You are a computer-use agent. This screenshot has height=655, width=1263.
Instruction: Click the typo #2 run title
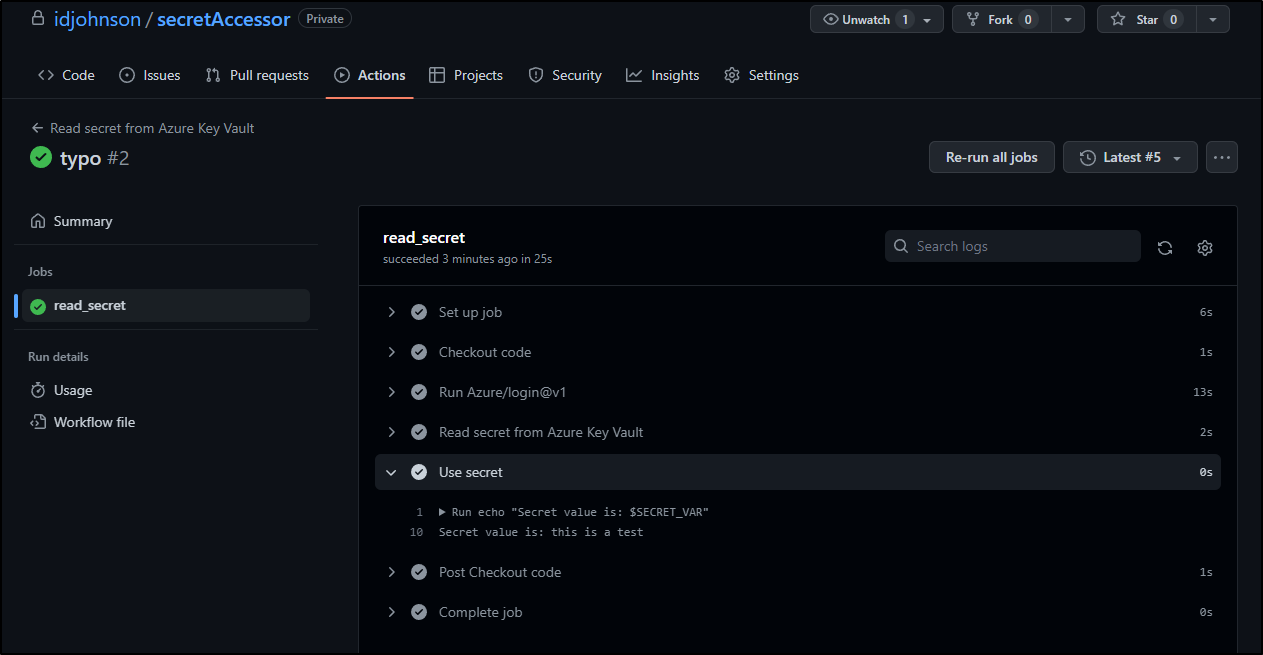(x=95, y=158)
